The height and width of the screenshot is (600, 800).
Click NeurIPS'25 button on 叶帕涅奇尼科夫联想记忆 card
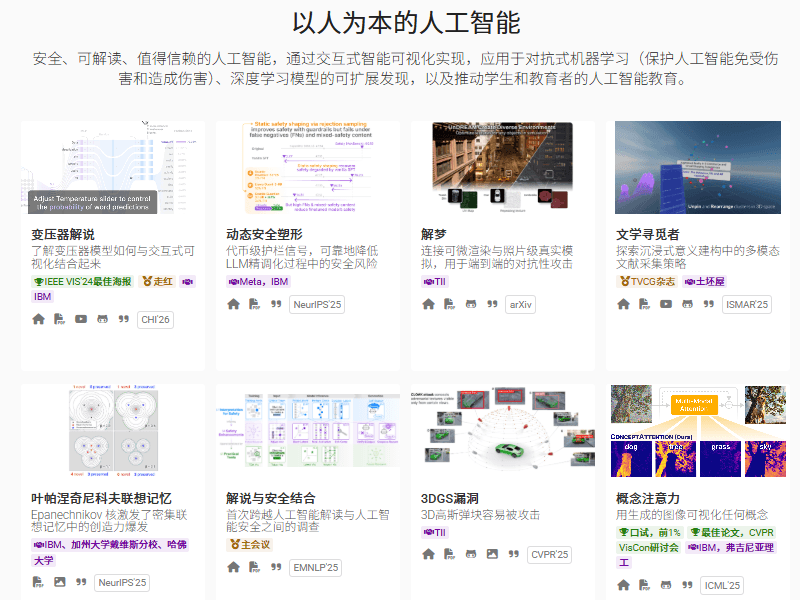[x=122, y=583]
